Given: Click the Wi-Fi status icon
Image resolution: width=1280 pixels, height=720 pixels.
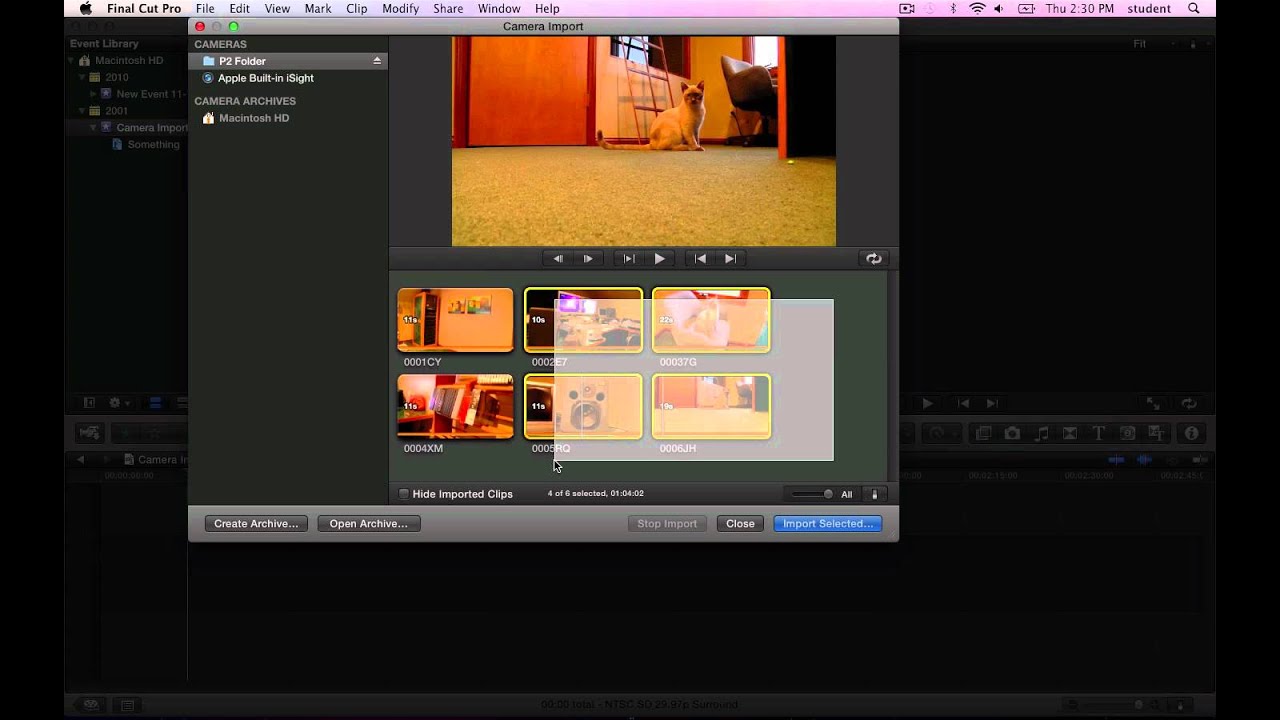Looking at the screenshot, I should point(977,8).
